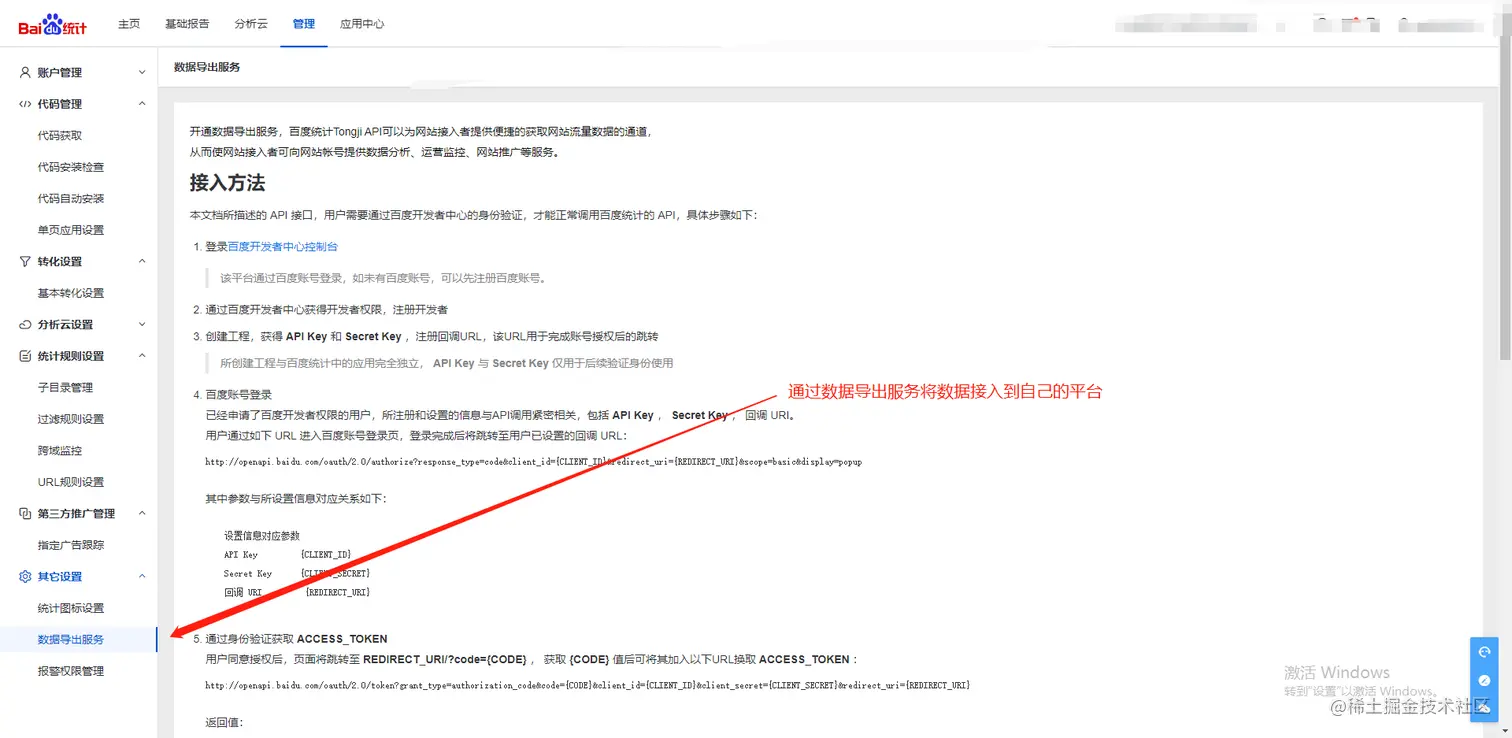Open 过滤规则设置 in the sidebar
Viewport: 1512px width, 738px height.
(71, 419)
